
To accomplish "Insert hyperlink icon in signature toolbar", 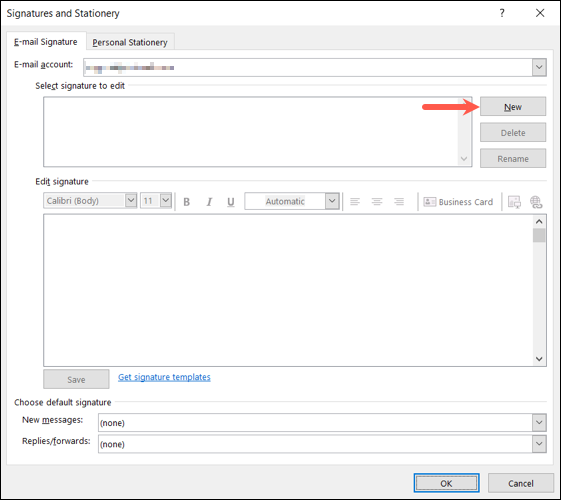I will coord(536,202).
